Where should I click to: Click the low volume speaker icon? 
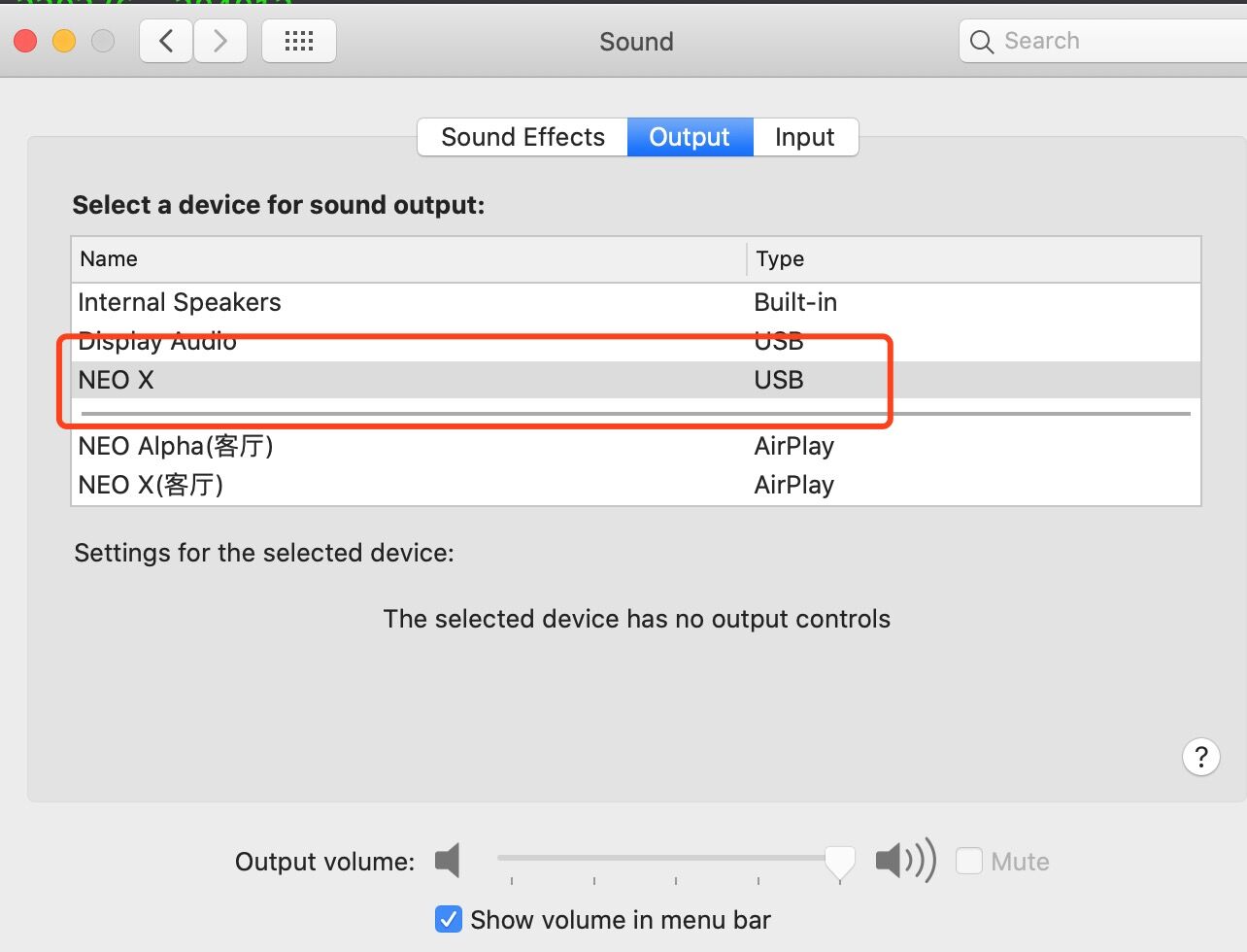click(x=447, y=861)
